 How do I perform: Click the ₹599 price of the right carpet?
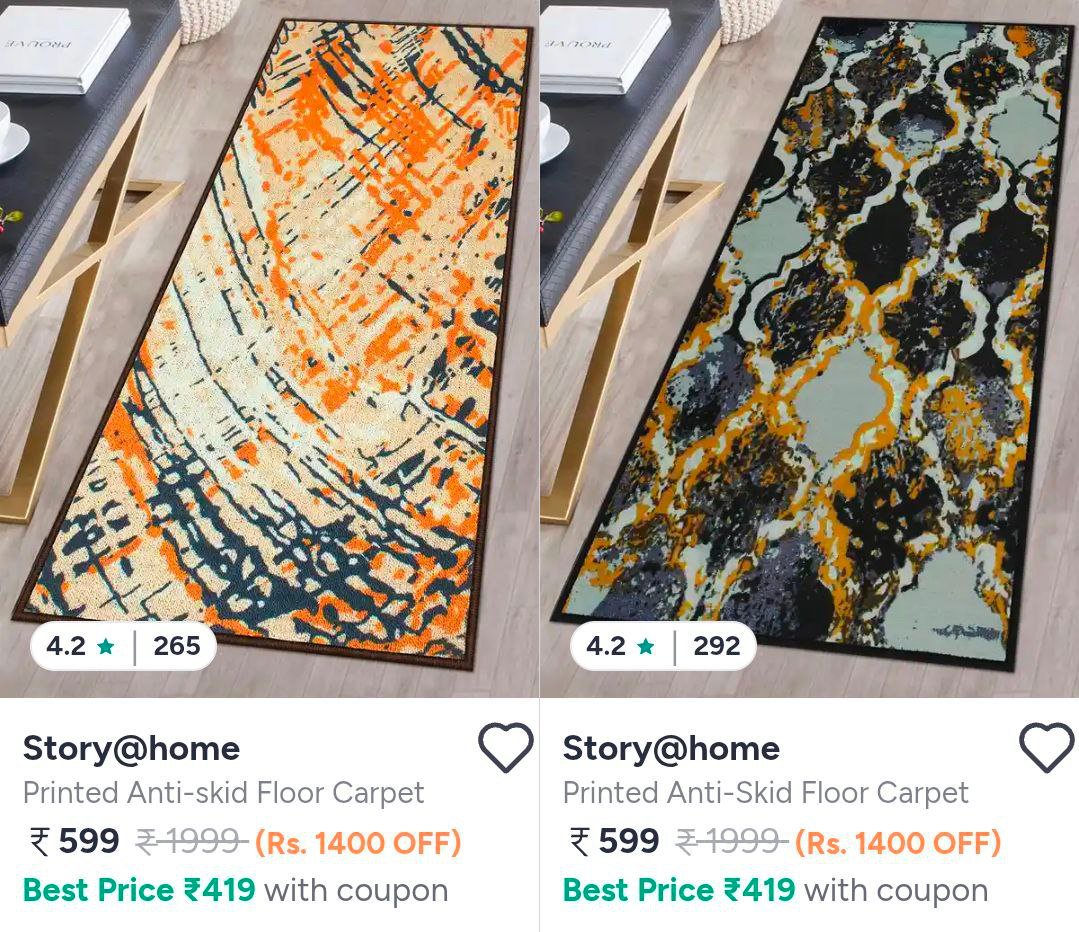tap(615, 841)
